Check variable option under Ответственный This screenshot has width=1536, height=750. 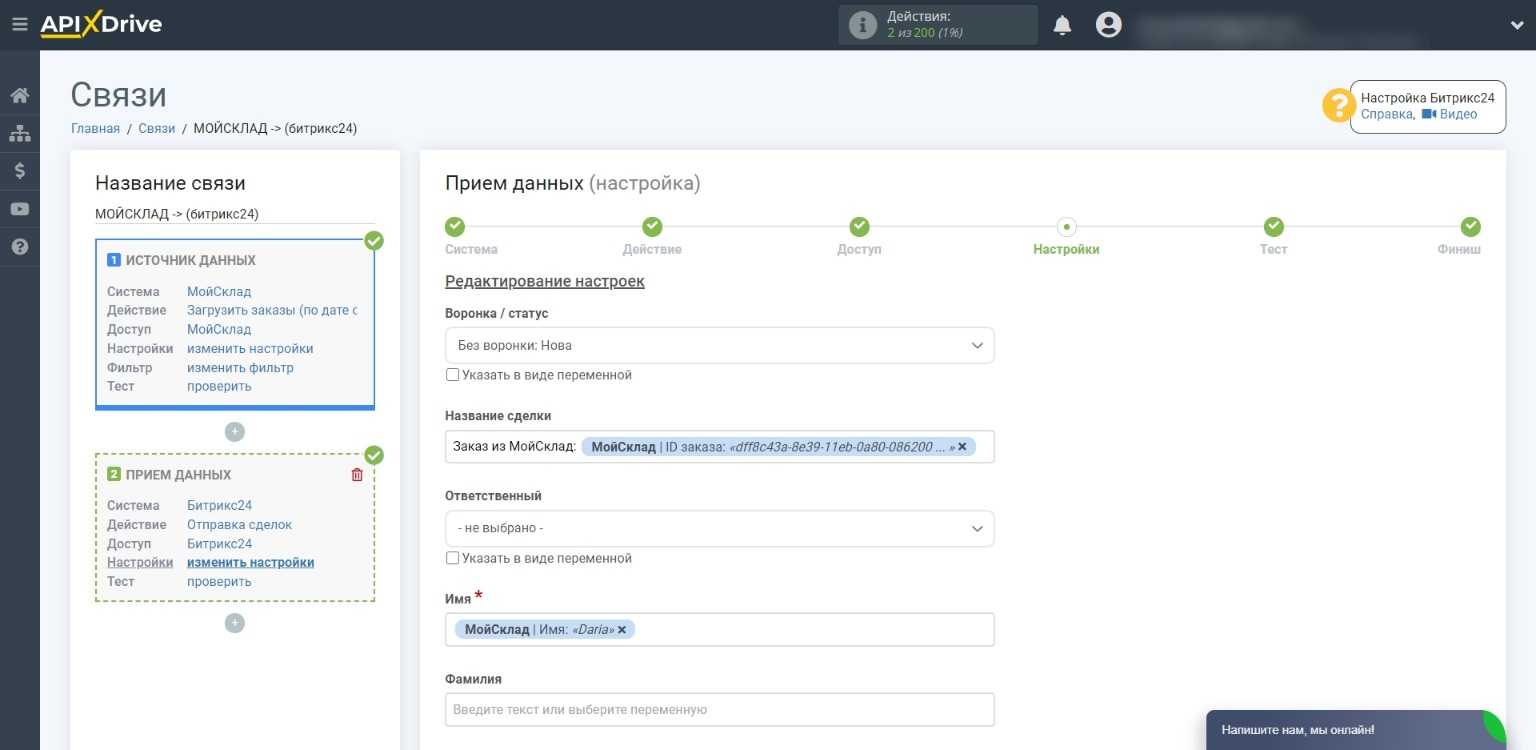[x=452, y=558]
